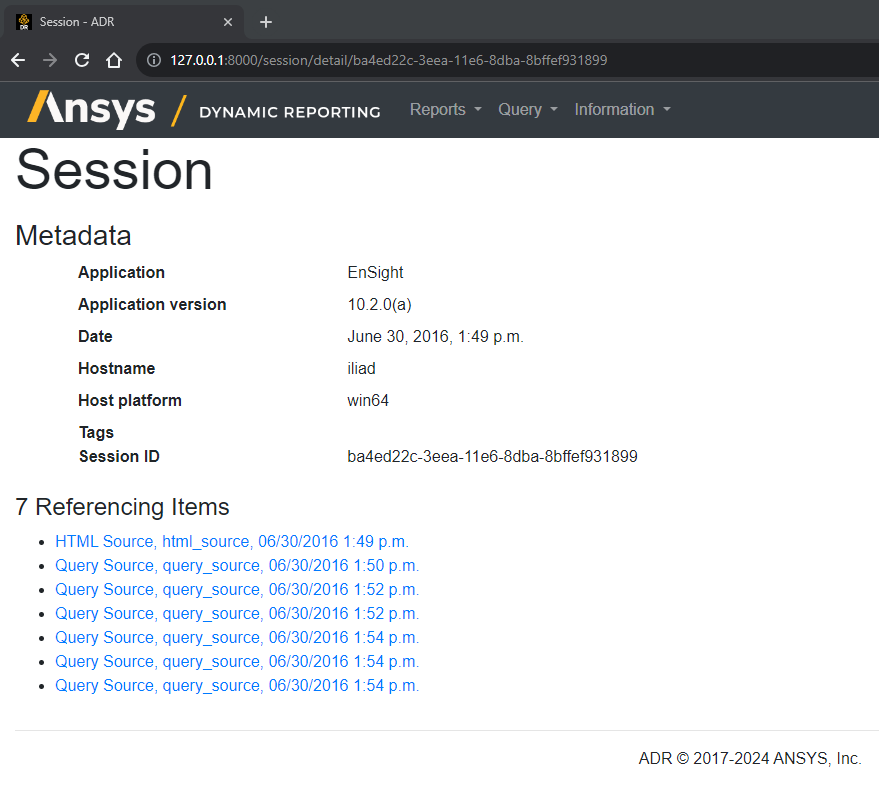879x797 pixels.
Task: Open the Query Source 1:50 p.m. link
Action: [x=237, y=566]
